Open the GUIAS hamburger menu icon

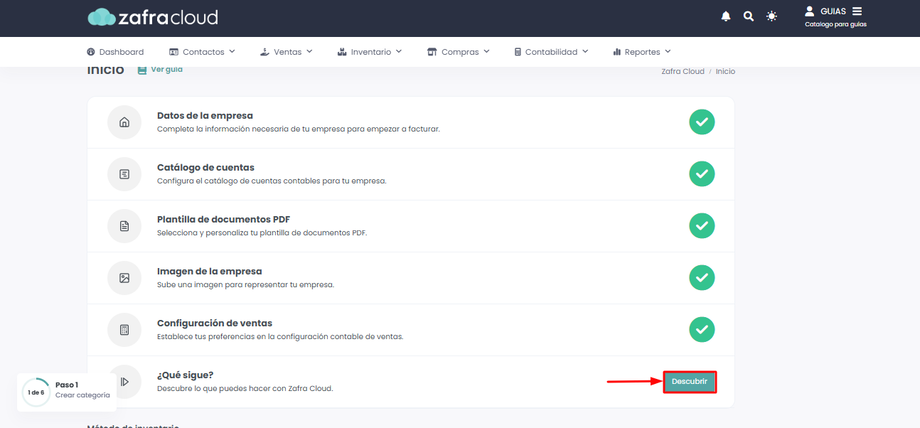click(857, 11)
